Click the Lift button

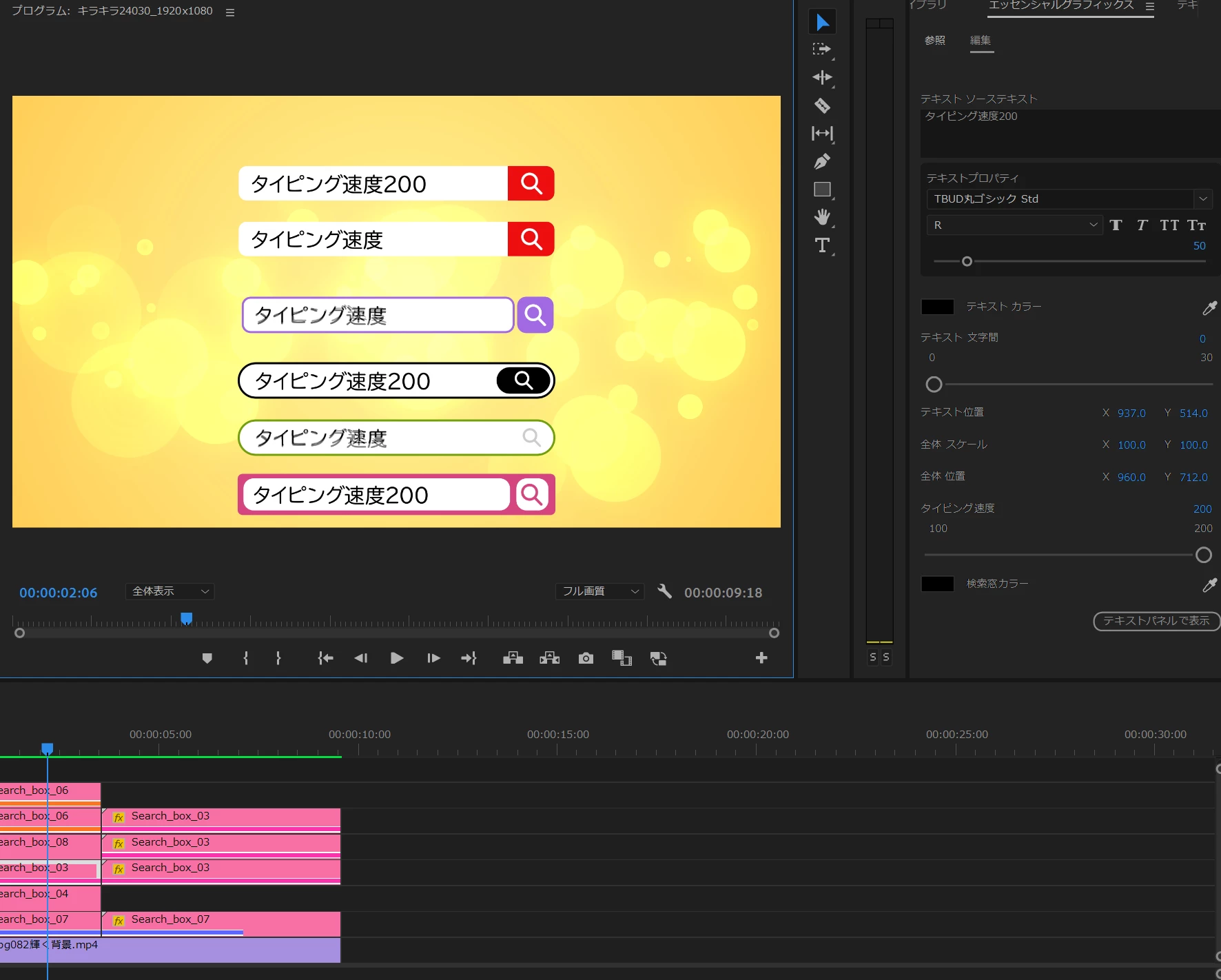tap(513, 658)
